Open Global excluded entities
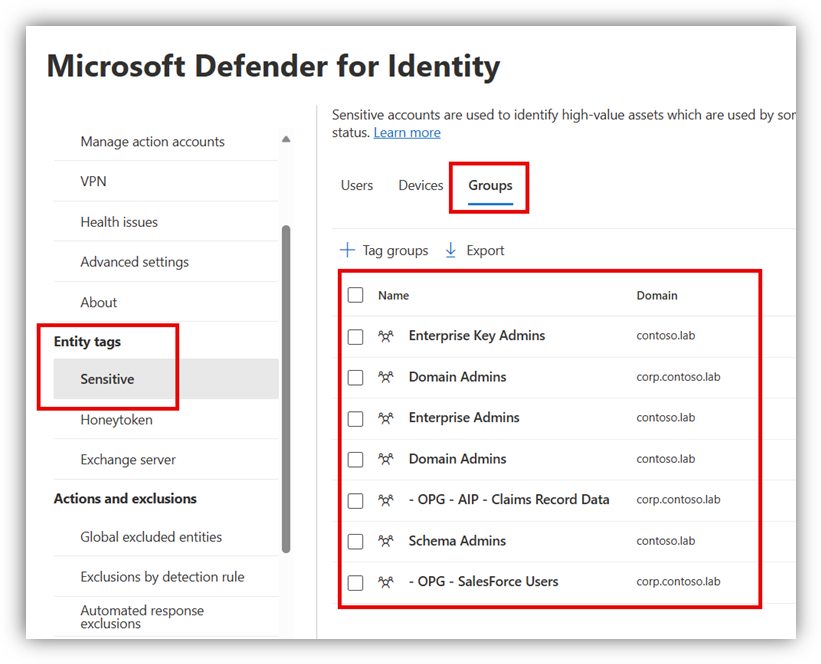Viewport: 821px width, 664px height. (x=151, y=537)
